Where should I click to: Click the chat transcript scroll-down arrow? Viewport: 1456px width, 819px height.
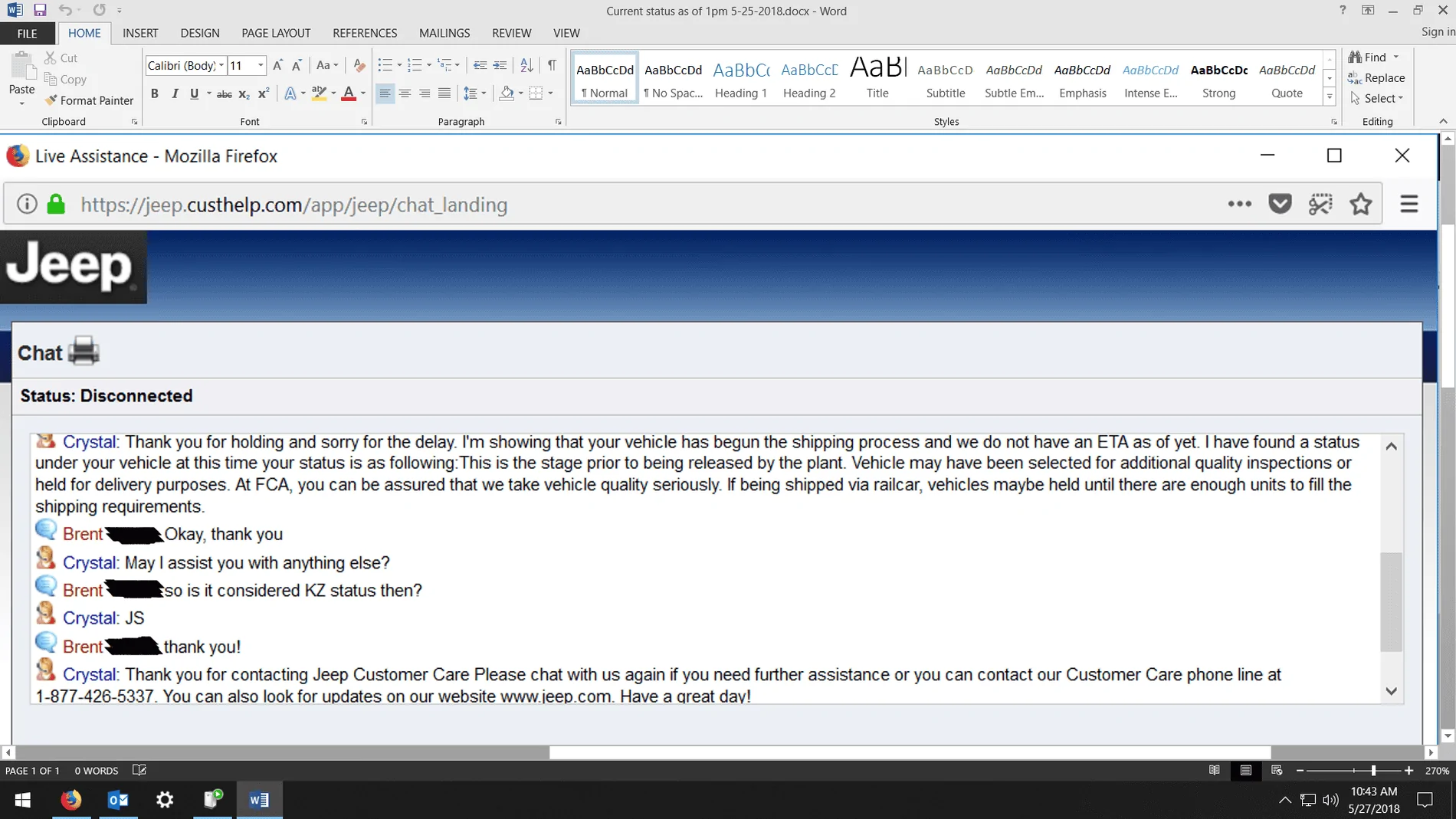pos(1392,691)
